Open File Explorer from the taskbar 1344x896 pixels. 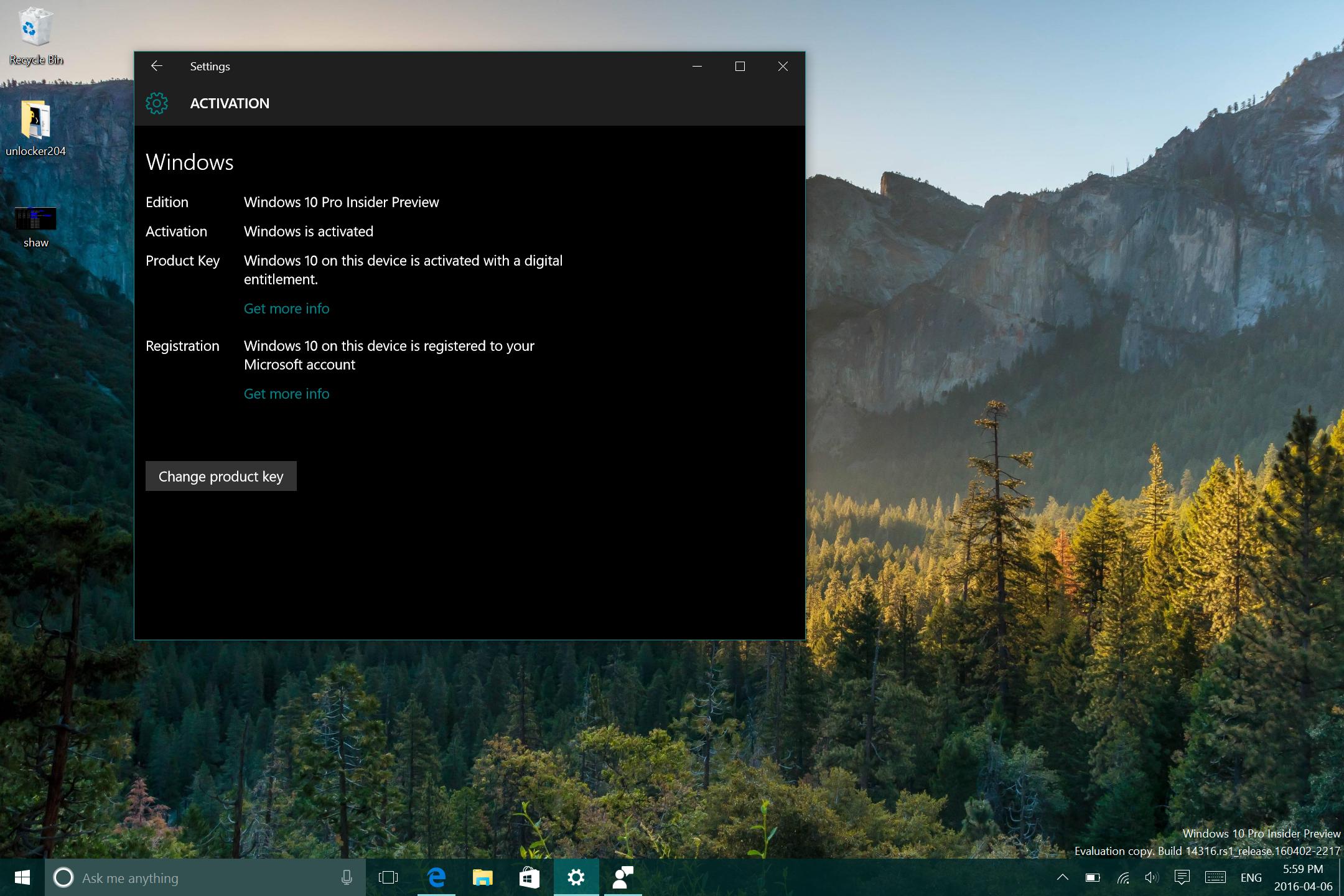(x=482, y=878)
